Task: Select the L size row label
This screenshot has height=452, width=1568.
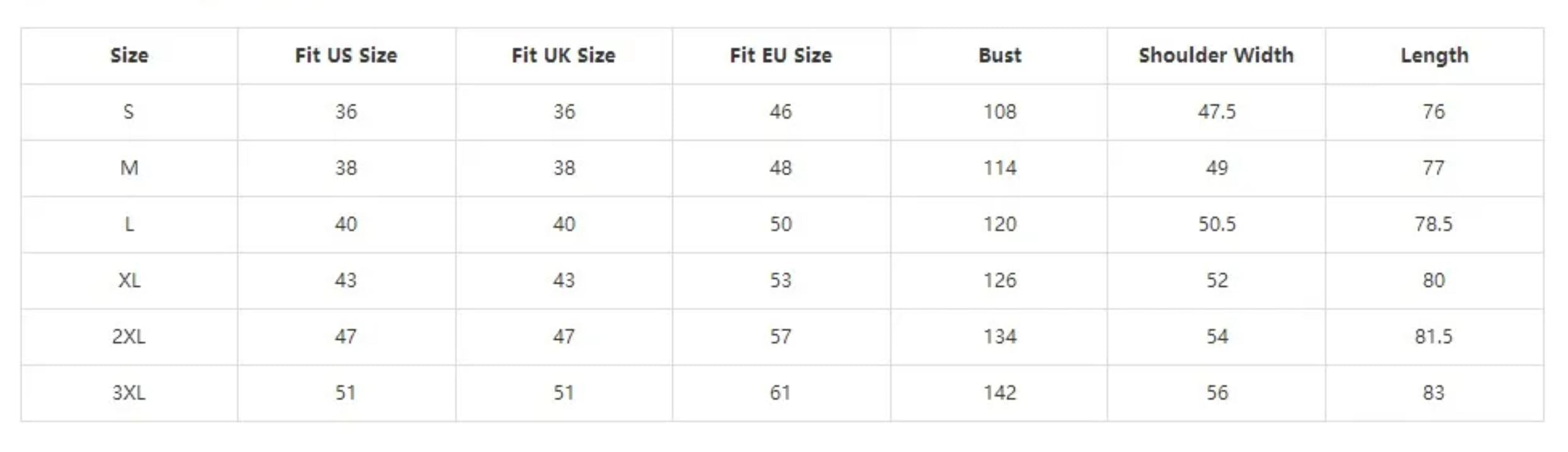Action: click(129, 224)
